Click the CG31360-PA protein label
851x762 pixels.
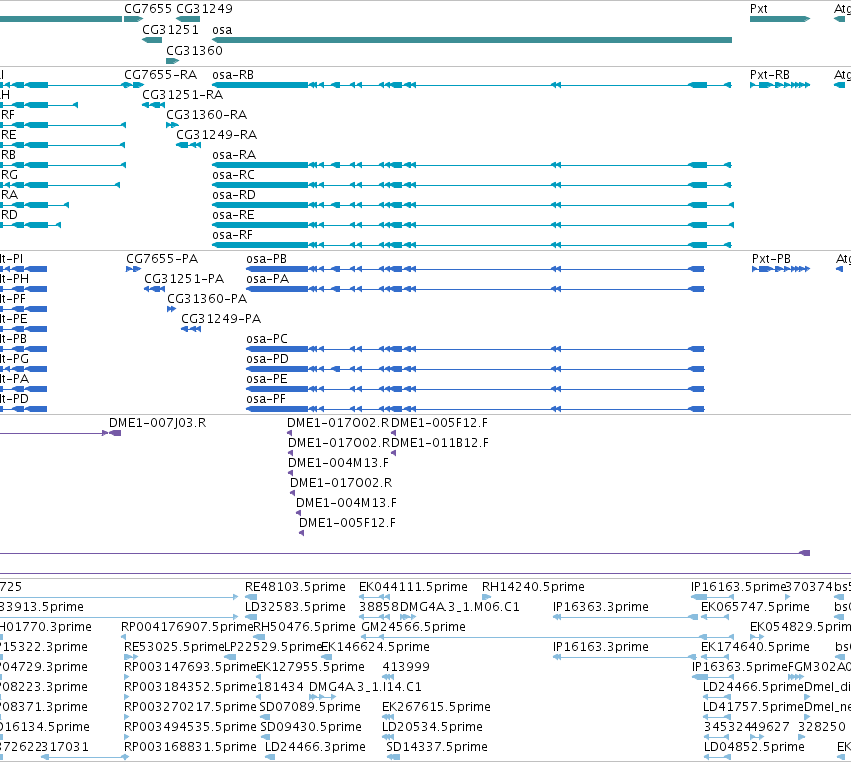click(207, 299)
